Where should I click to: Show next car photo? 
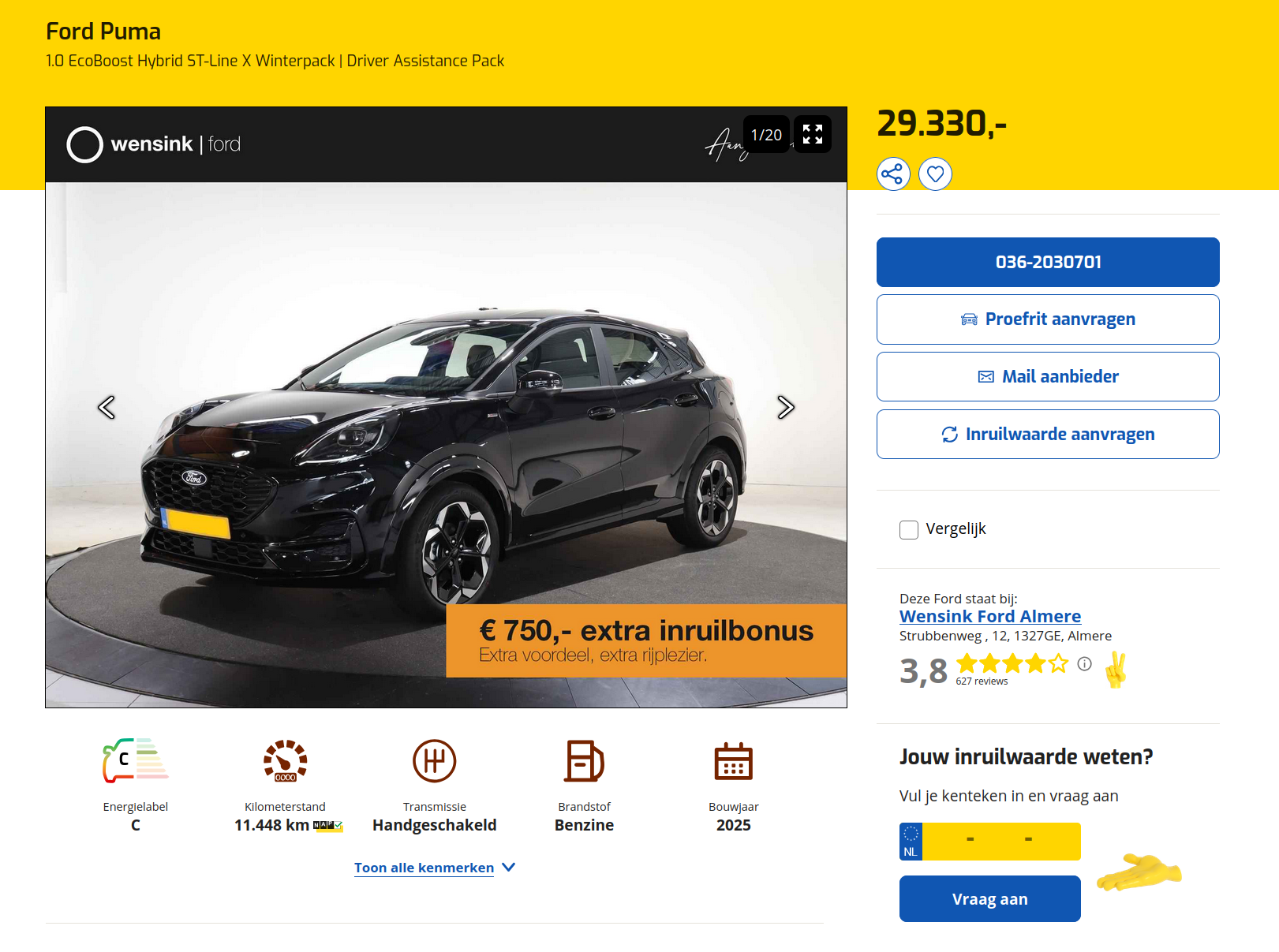[785, 407]
